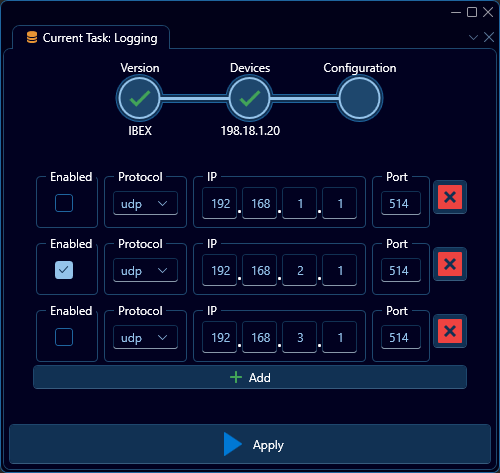This screenshot has height=473, width=500.
Task: Enable the 192.168.3.1 server checkbox
Action: point(64,337)
